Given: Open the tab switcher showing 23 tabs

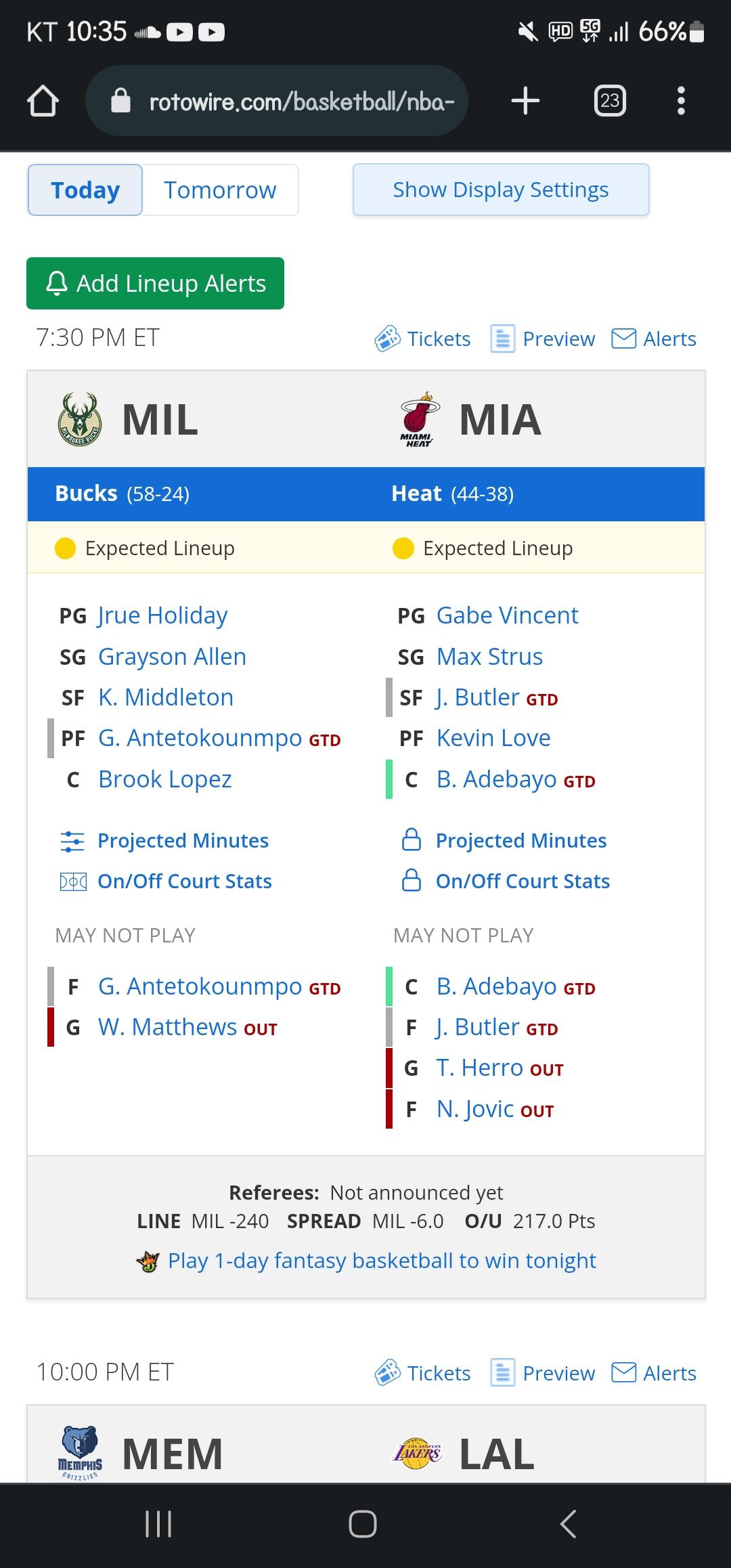Looking at the screenshot, I should click(x=609, y=101).
